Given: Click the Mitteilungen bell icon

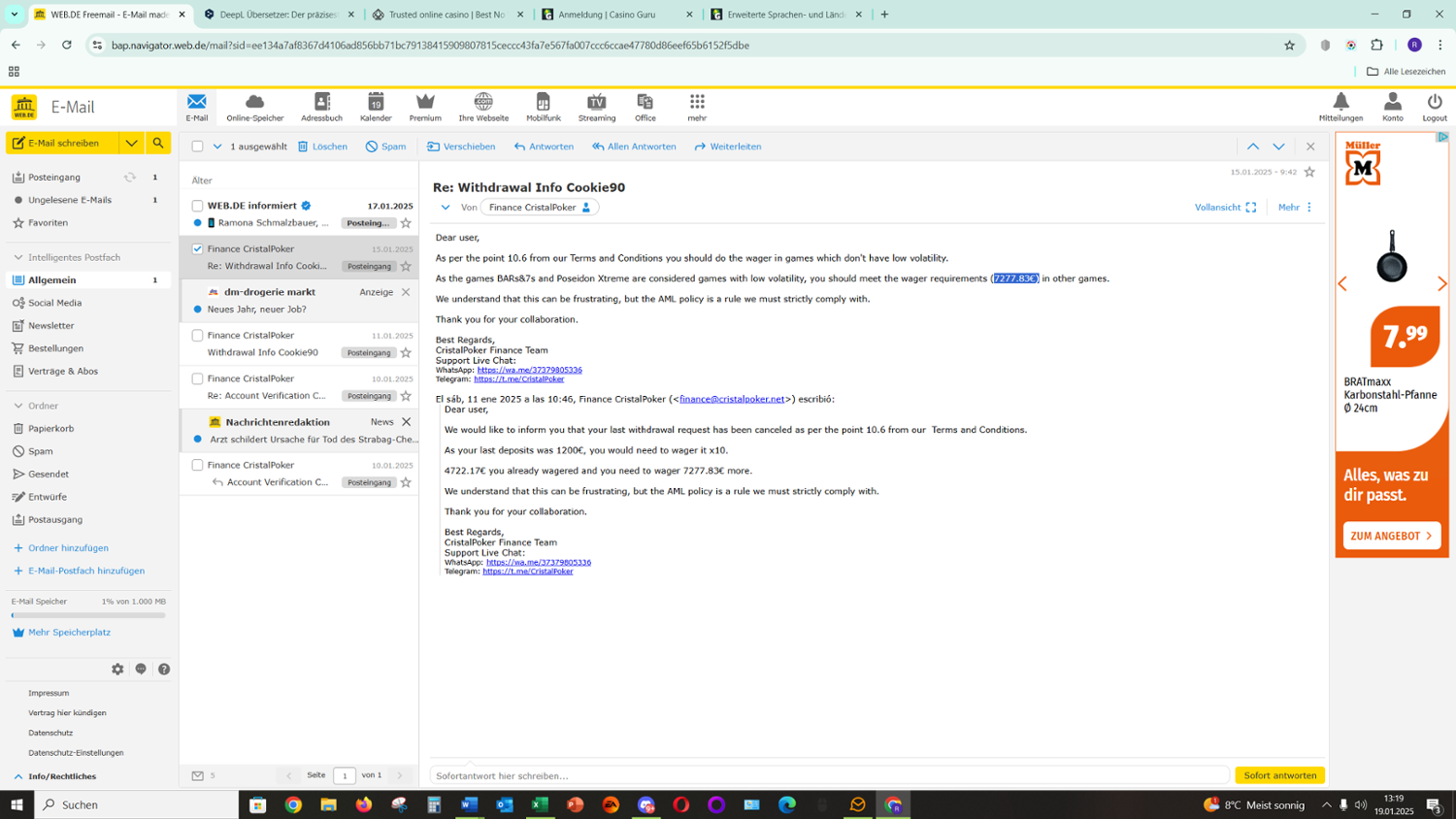Looking at the screenshot, I should coord(1340,107).
